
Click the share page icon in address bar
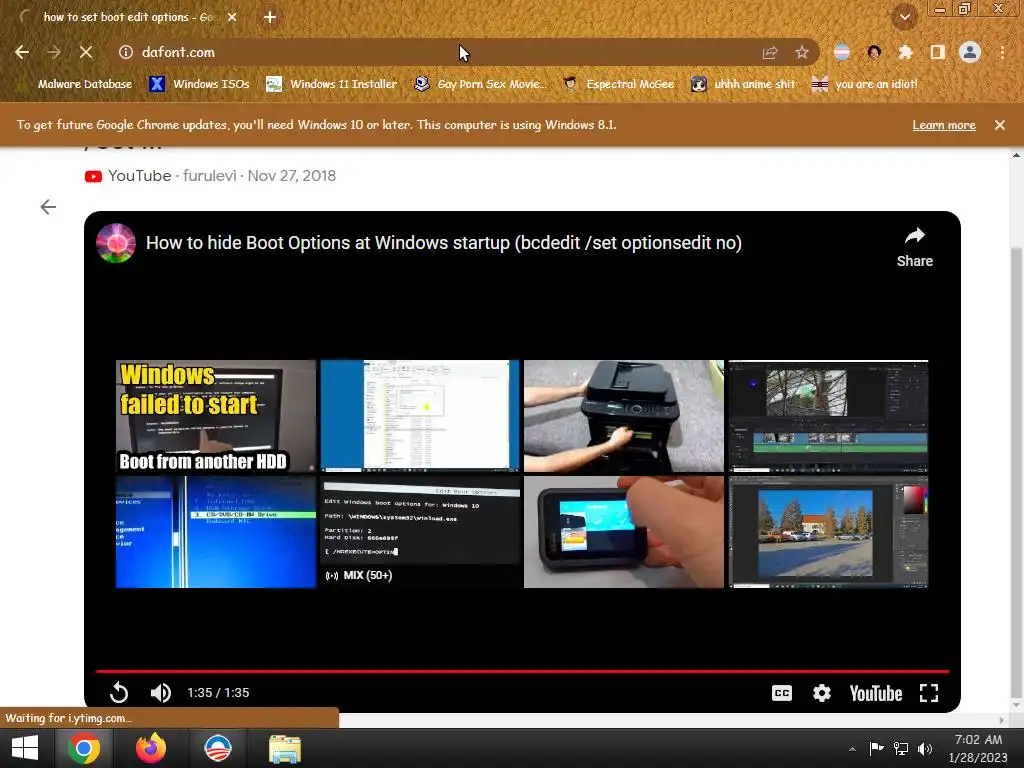click(x=770, y=52)
